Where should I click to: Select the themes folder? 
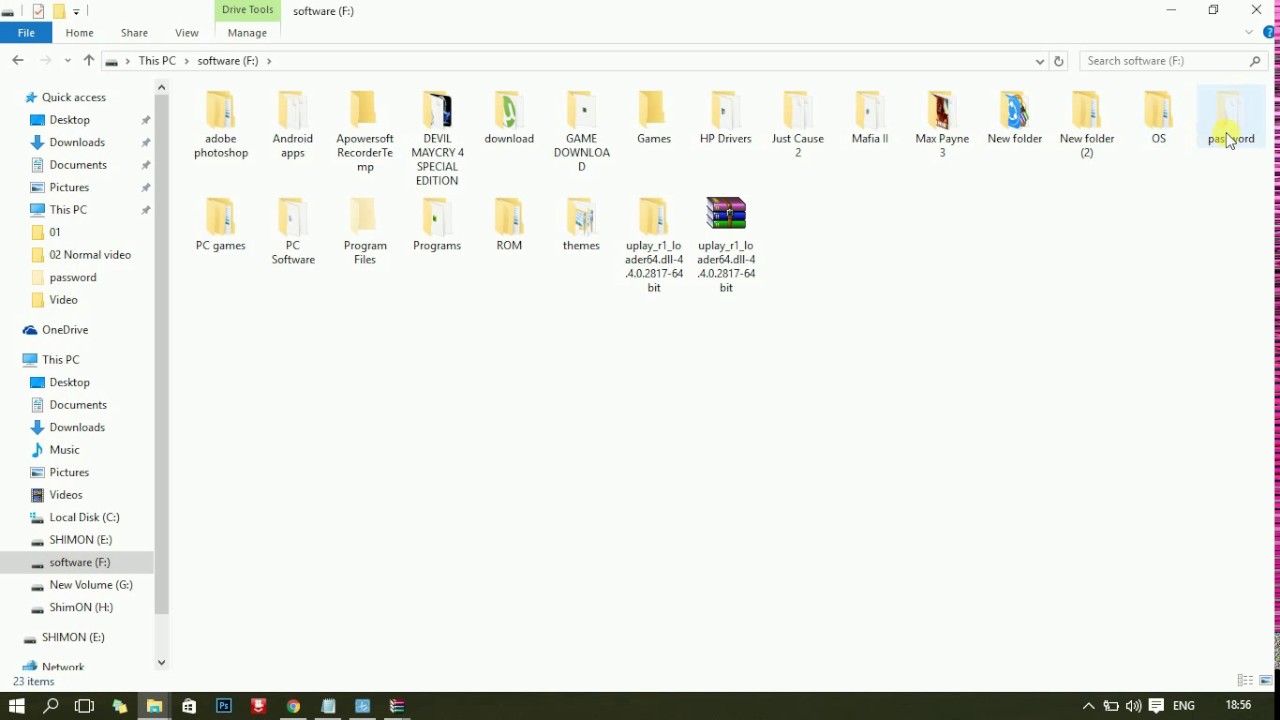tap(581, 224)
